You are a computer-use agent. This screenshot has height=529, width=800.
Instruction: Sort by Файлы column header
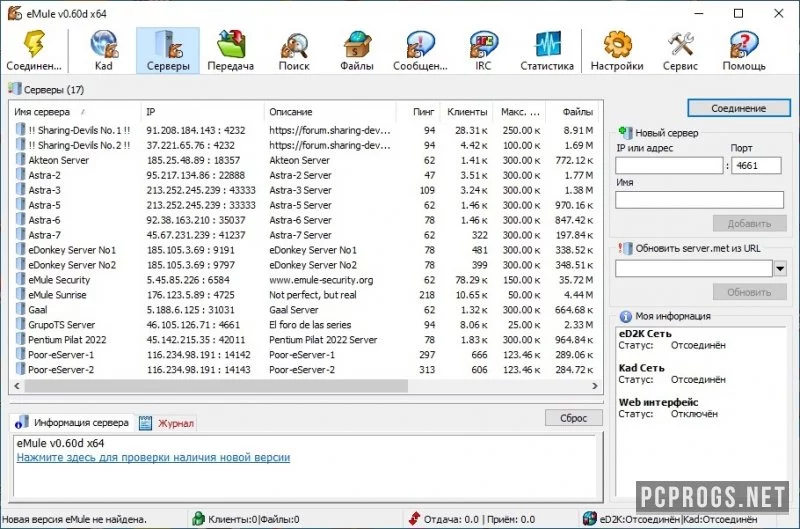(572, 112)
